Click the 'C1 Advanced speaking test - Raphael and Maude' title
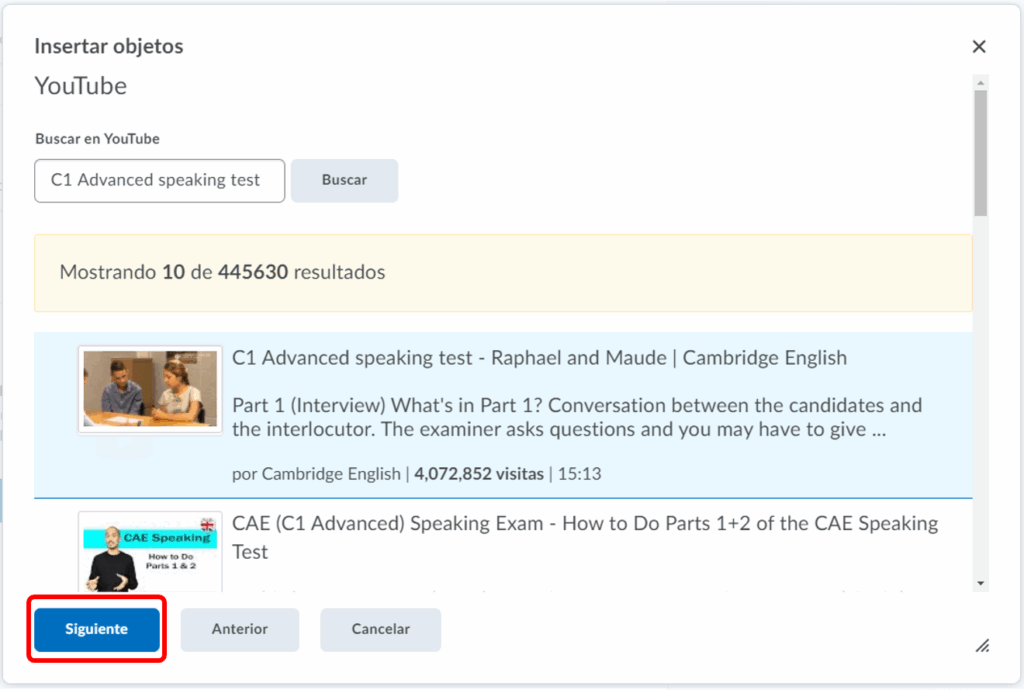 click(x=539, y=358)
